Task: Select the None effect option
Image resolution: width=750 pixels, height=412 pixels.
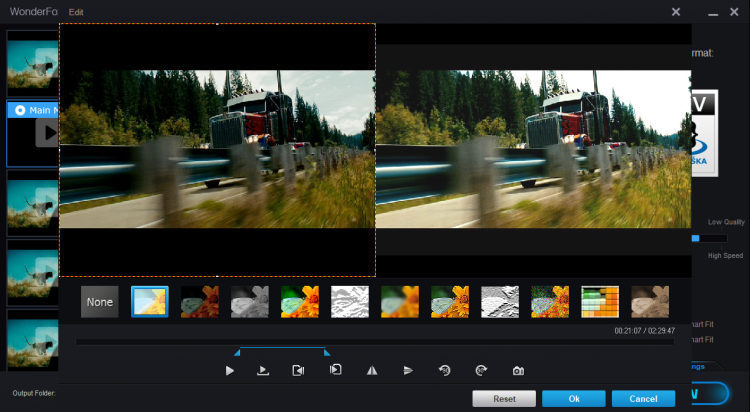Action: pyautogui.click(x=99, y=302)
